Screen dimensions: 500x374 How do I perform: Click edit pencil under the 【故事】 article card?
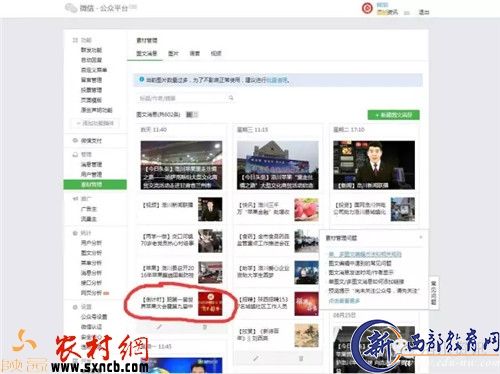tap(255, 359)
